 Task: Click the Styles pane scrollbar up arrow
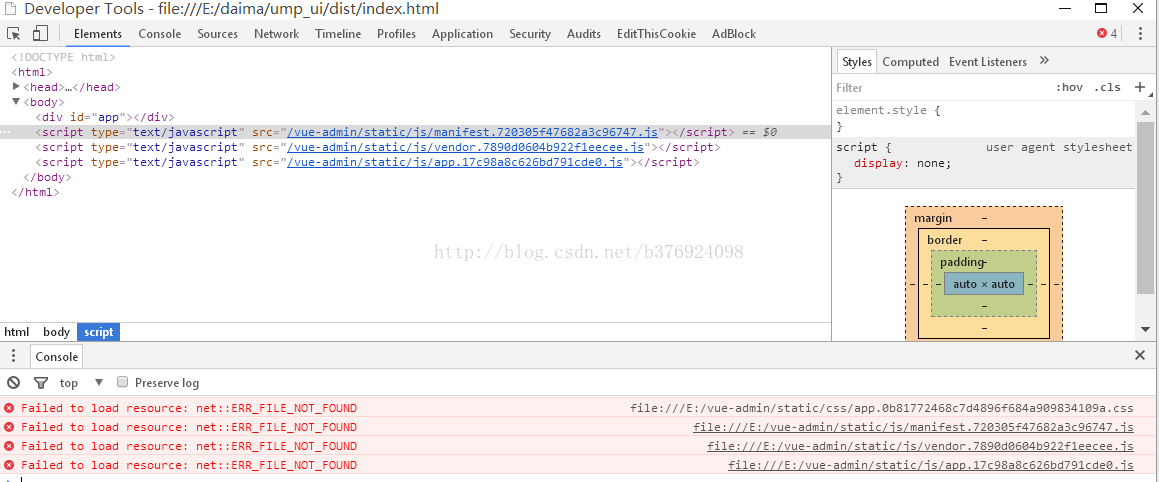[x=1145, y=112]
